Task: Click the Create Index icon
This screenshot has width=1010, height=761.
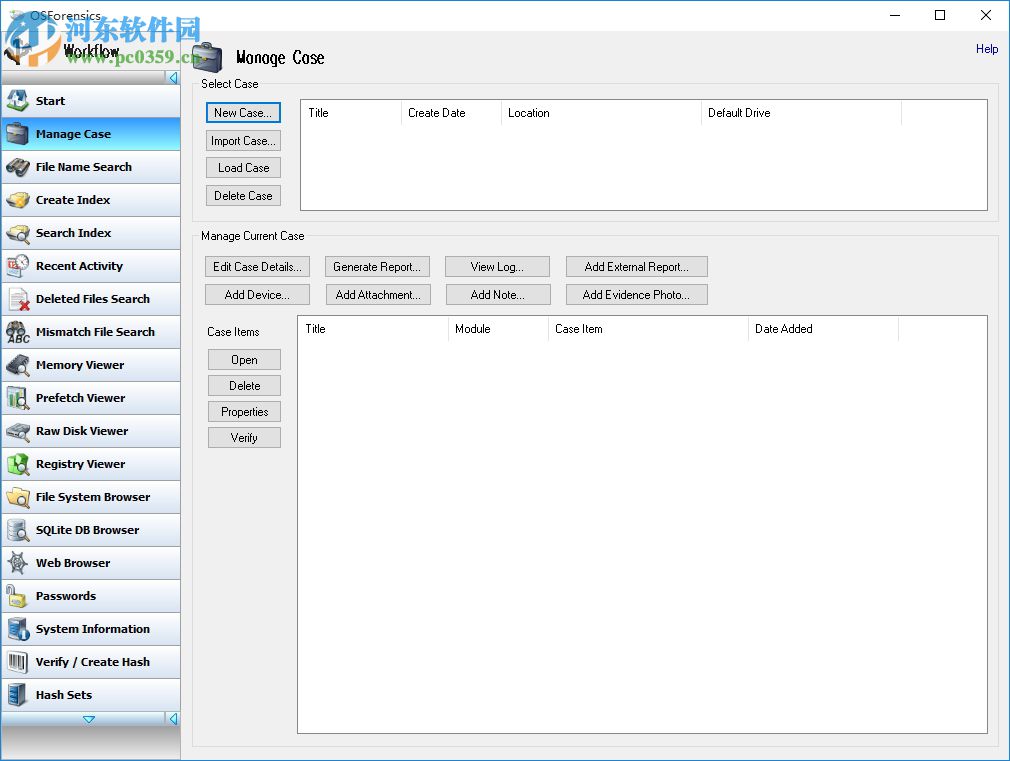Action: [17, 200]
